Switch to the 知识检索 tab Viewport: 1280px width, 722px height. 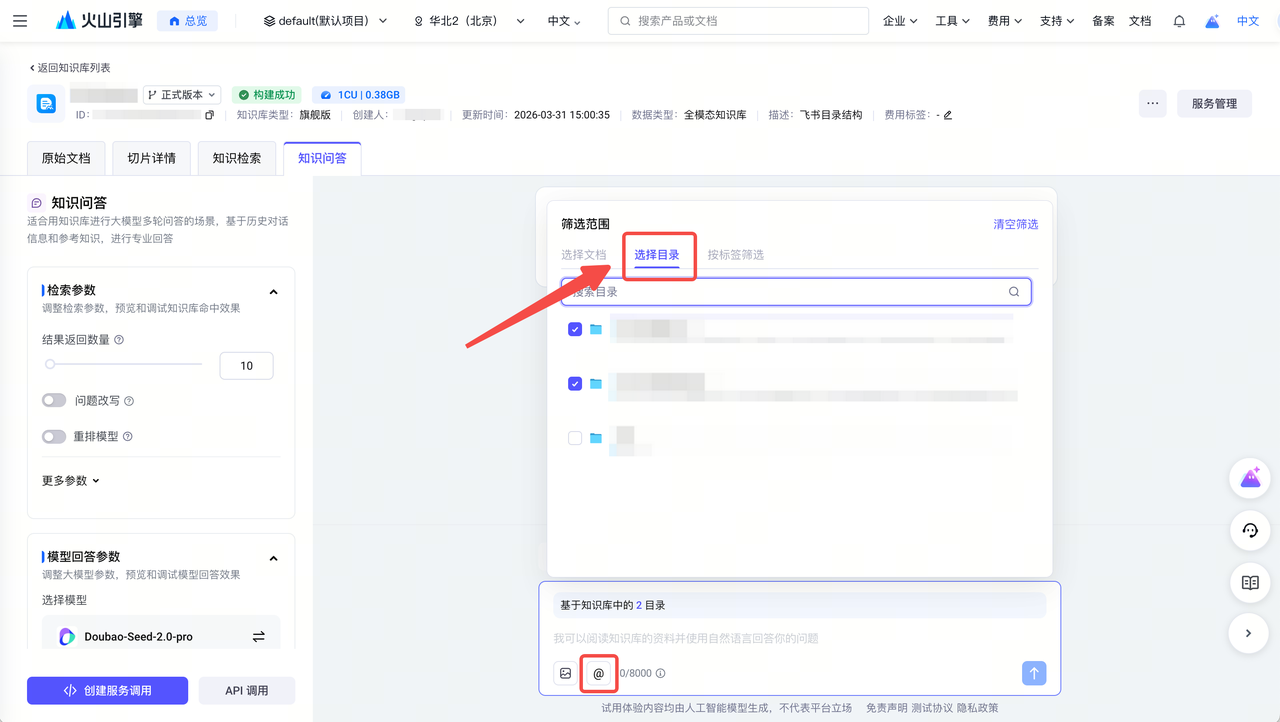[x=237, y=158]
